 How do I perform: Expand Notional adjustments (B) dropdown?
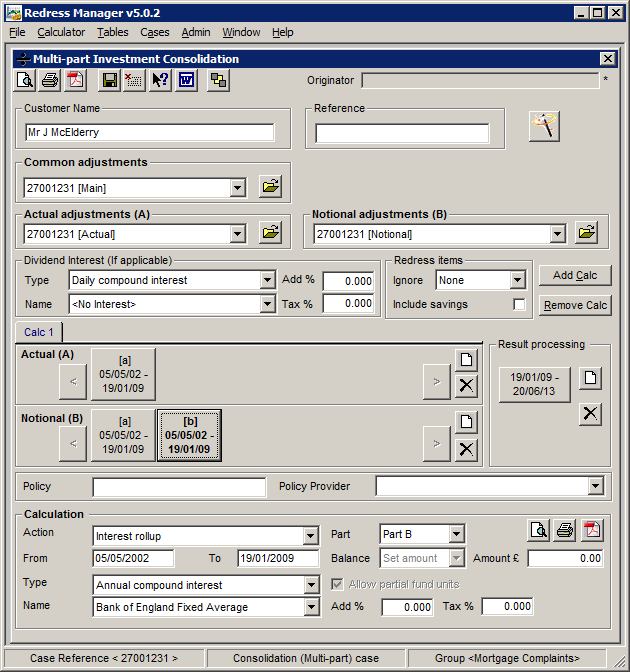point(557,234)
